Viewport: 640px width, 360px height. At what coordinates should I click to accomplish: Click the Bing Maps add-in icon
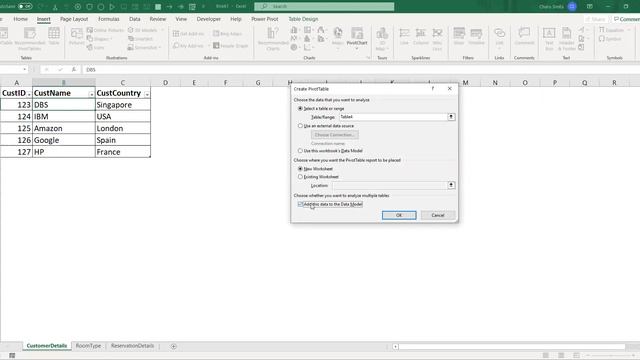coord(228,34)
